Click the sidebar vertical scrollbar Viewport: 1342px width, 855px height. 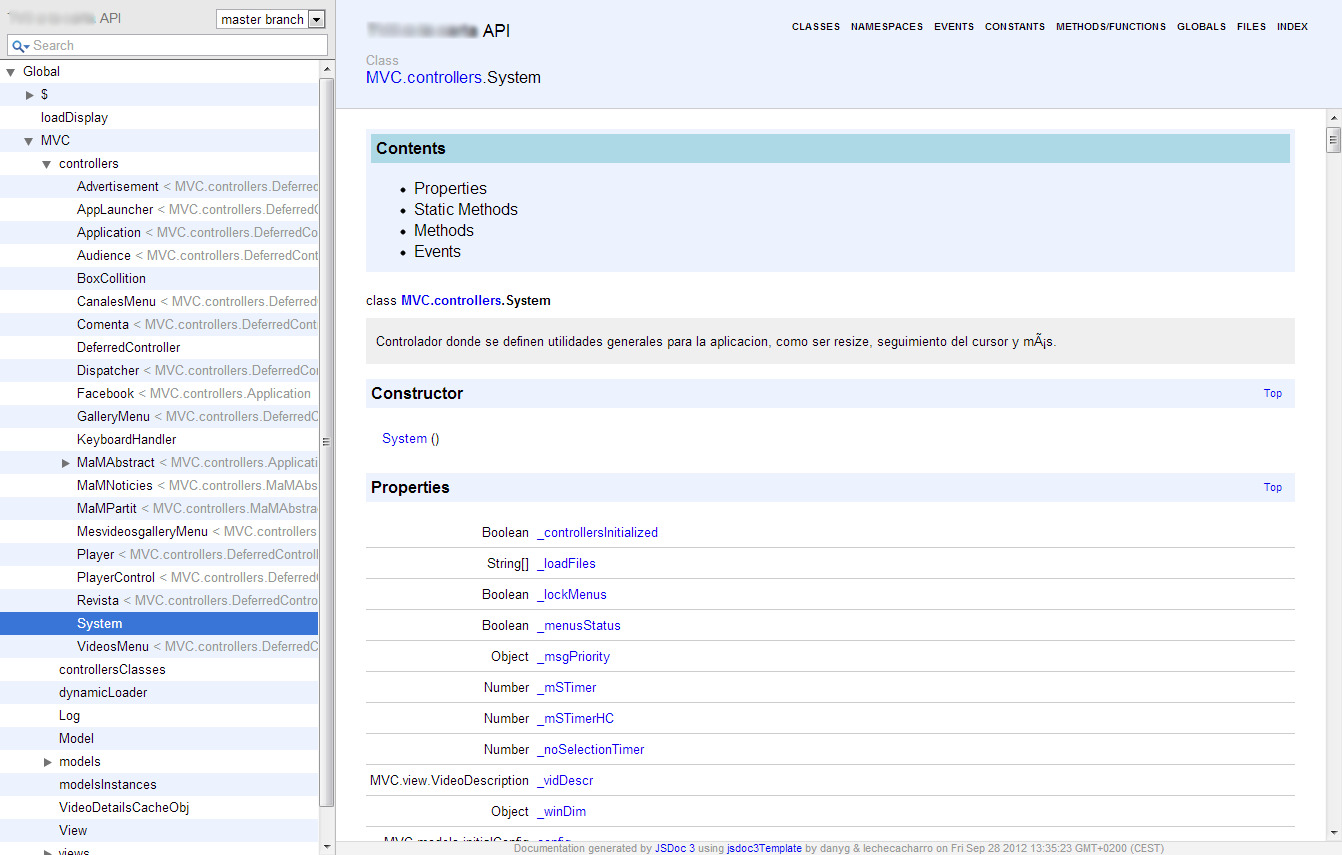coord(326,440)
